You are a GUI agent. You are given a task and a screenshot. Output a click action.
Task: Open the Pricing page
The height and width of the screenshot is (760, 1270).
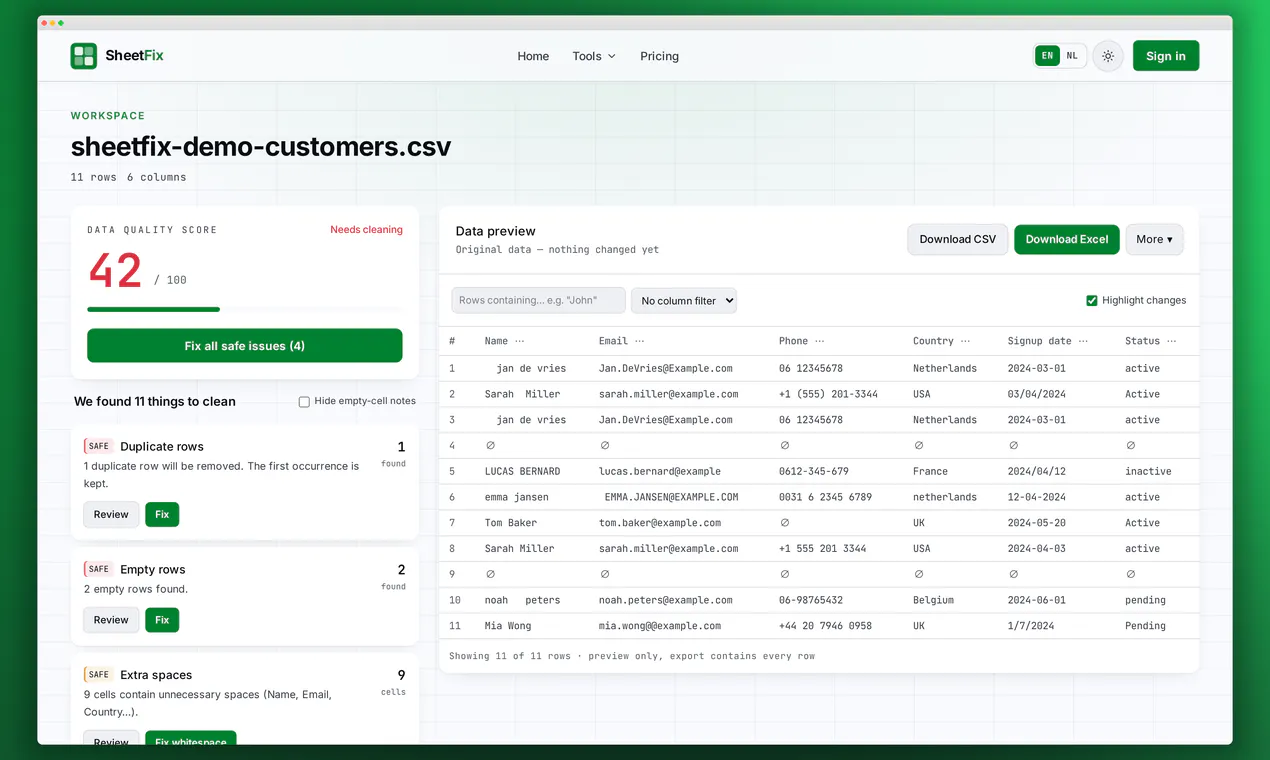point(660,56)
